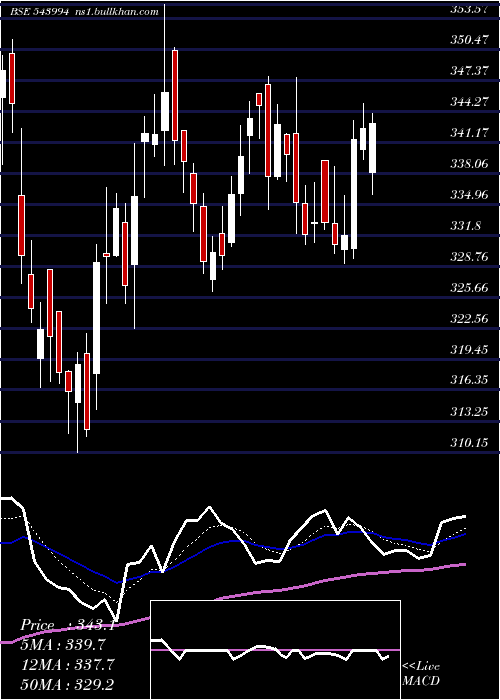The height and width of the screenshot is (700, 500).
Task: Click the '<<Live MACD' label
Action: (x=421, y=673)
